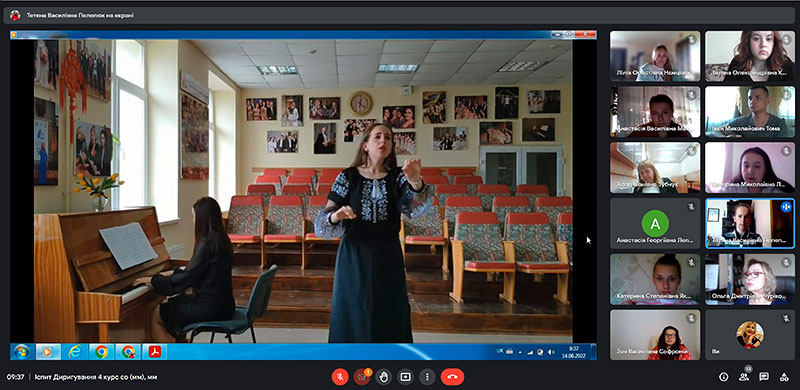The image size is (800, 390).
Task: Select Катерина Степанівна participant tile
Action: 655,279
